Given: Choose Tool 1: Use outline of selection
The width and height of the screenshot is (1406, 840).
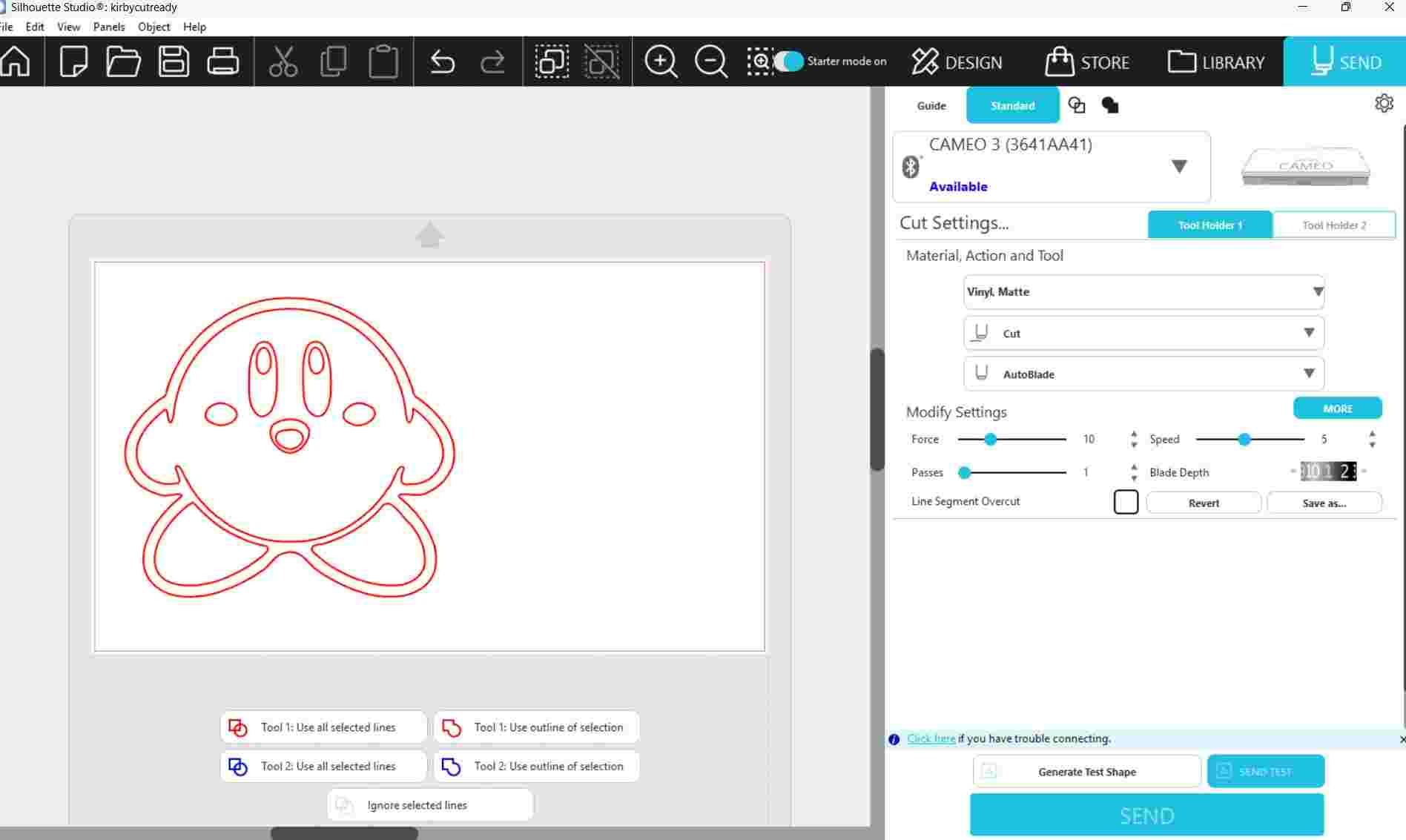Looking at the screenshot, I should tap(537, 727).
